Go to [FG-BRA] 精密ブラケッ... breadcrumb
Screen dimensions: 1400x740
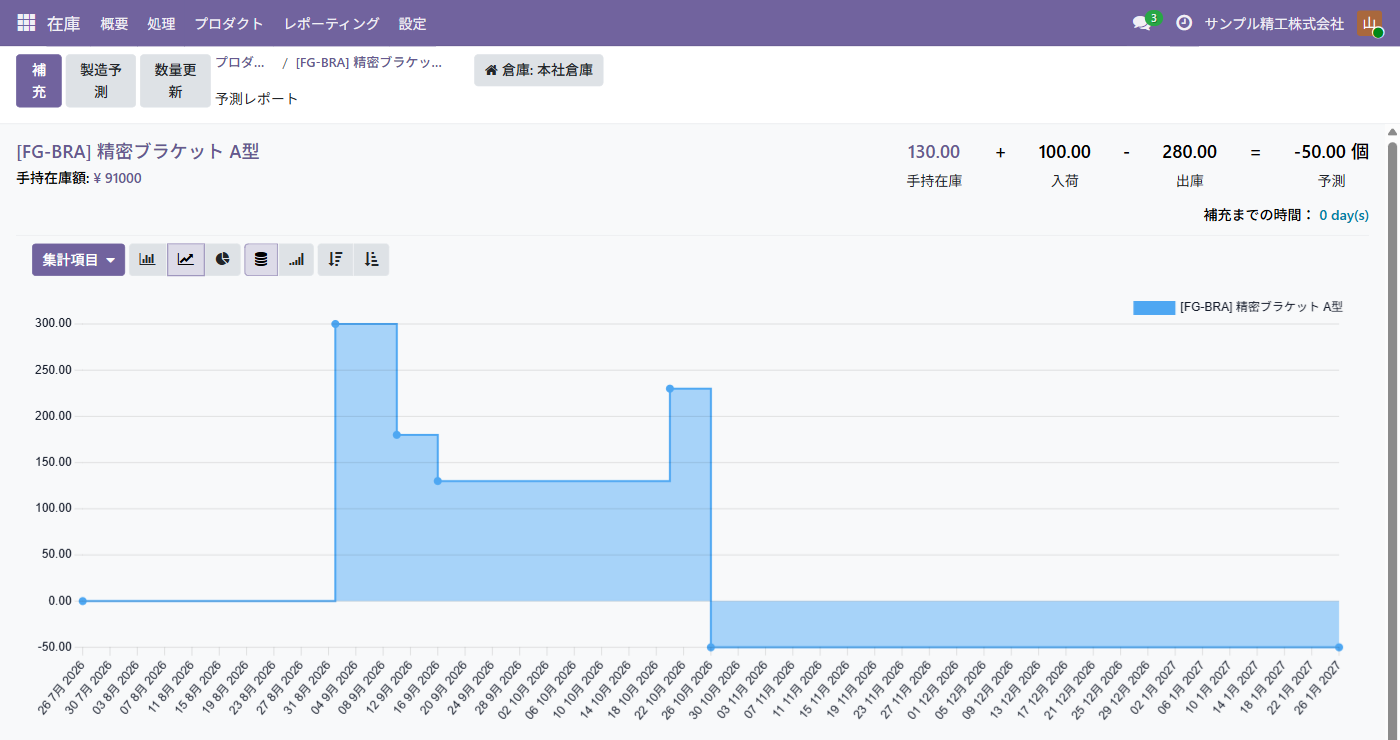369,62
